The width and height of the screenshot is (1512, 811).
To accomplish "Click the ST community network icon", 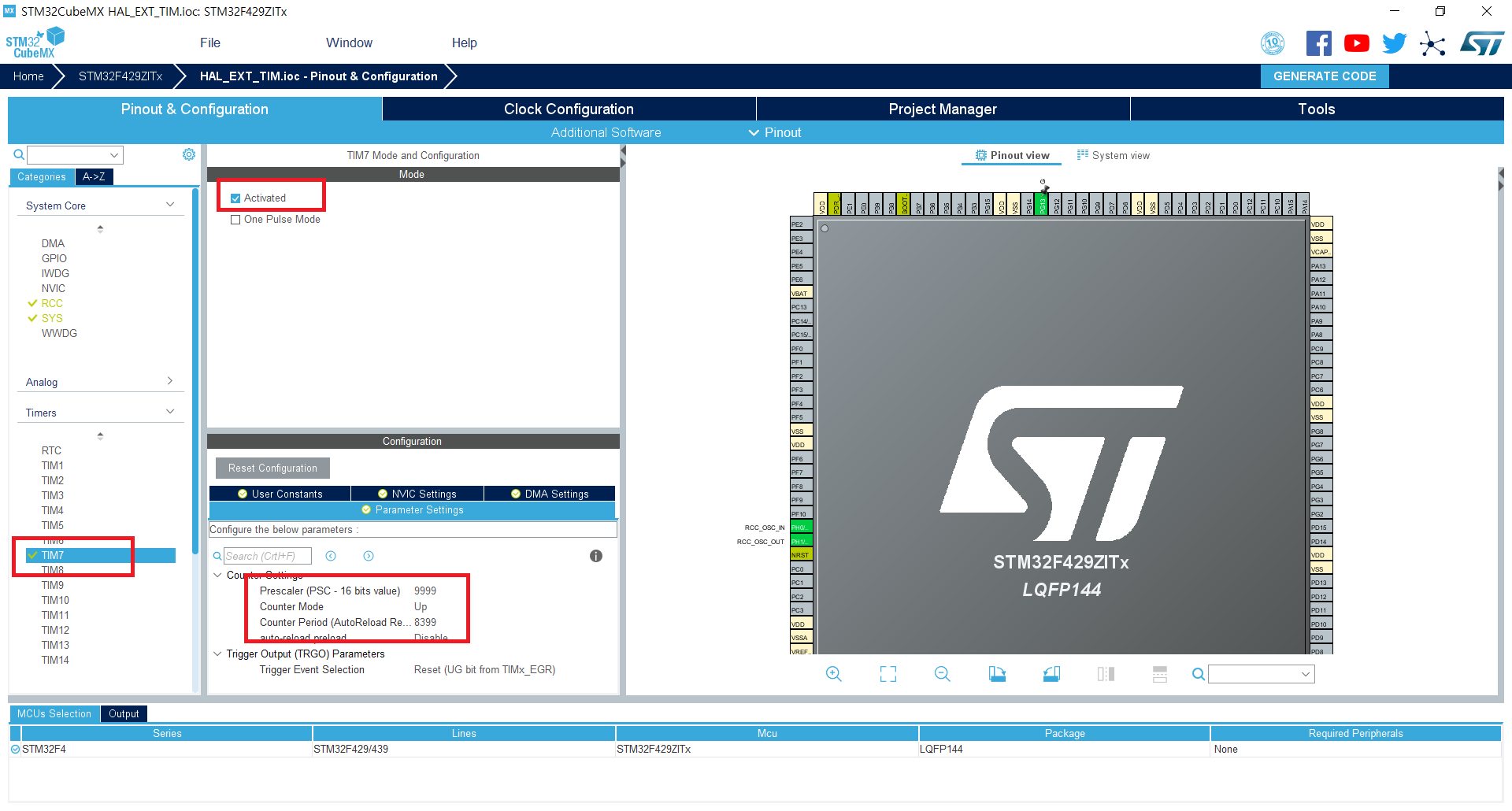I will pyautogui.click(x=1432, y=43).
